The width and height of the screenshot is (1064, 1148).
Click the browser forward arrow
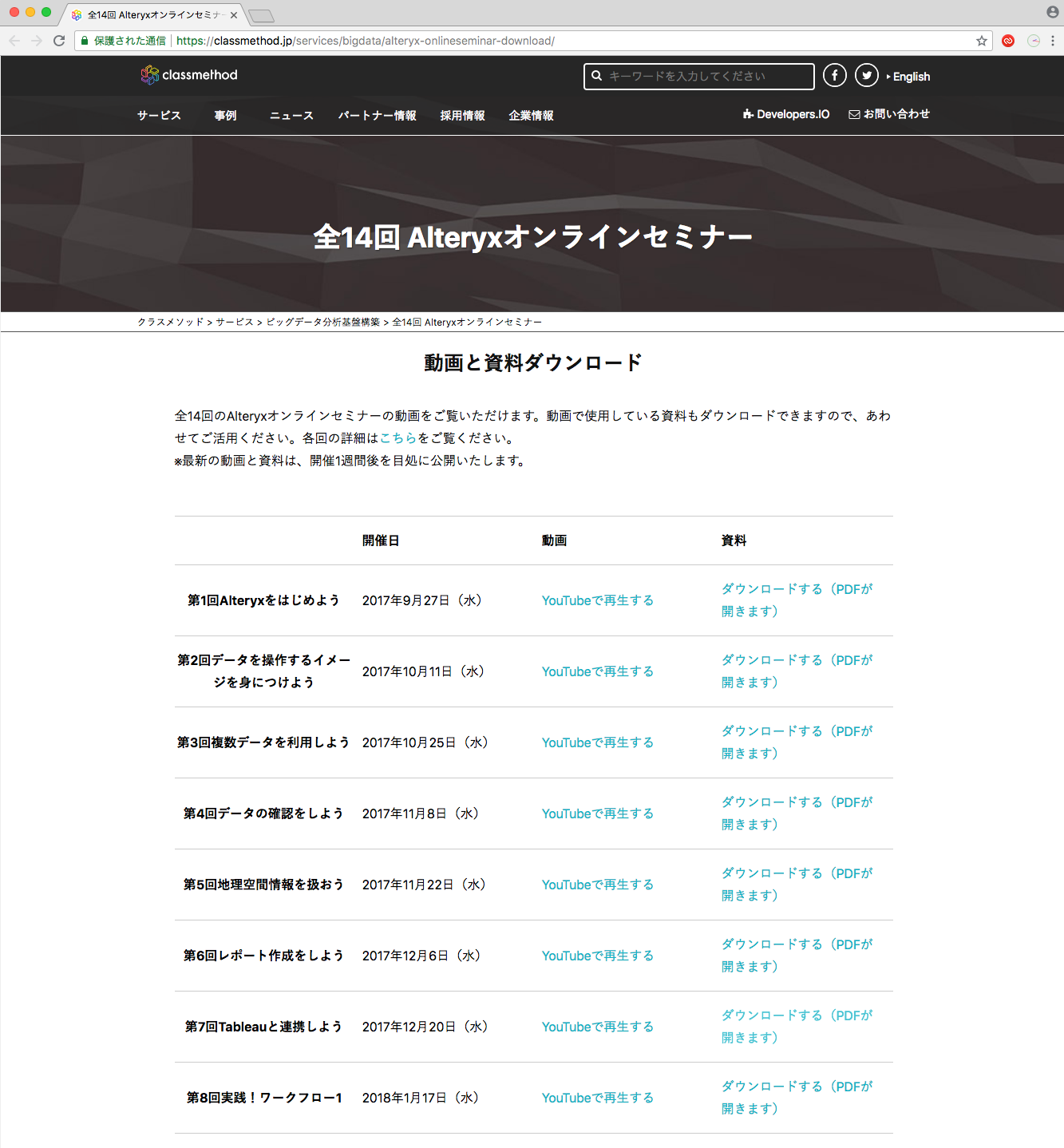coord(37,41)
